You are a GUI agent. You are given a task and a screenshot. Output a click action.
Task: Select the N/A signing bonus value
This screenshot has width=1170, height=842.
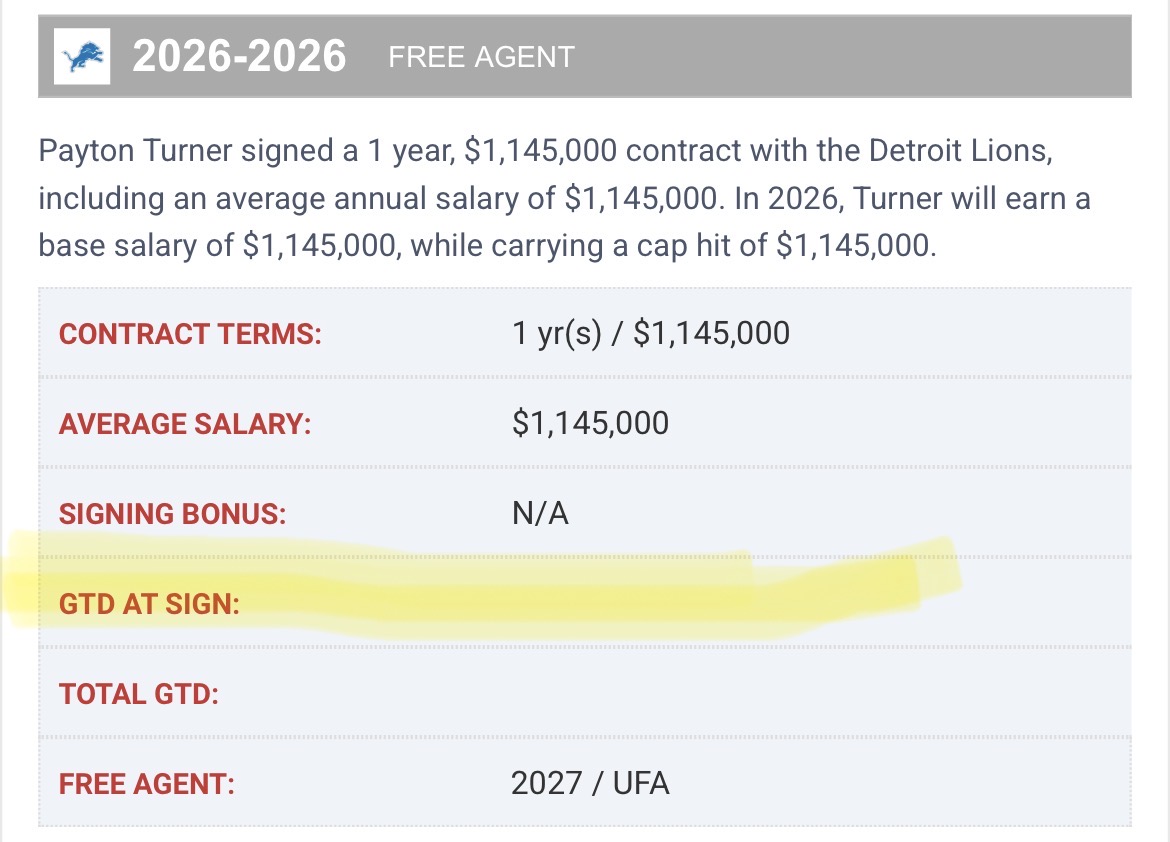540,514
